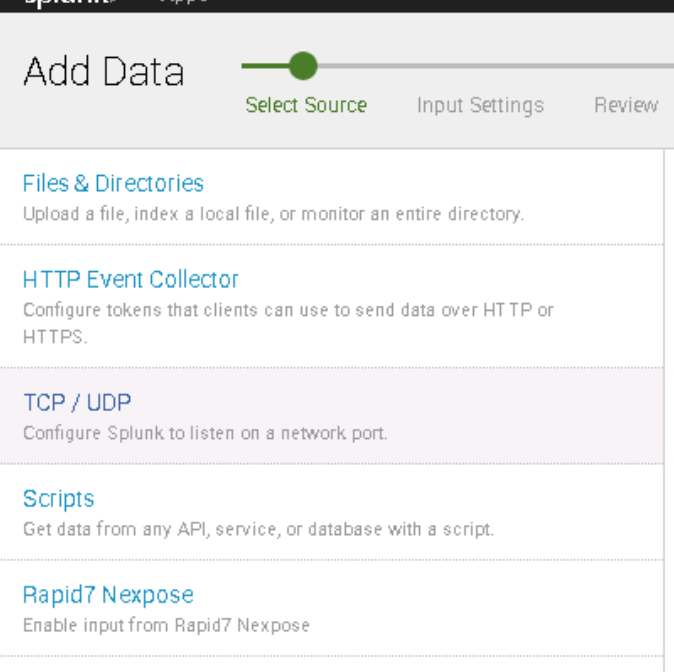Click the green progress step marker

(303, 67)
